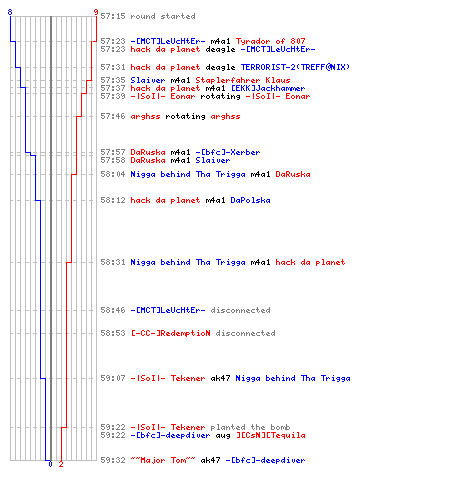Click 'planted the bomb' event at 59:22
The image size is (450, 500).
[x=250, y=427]
